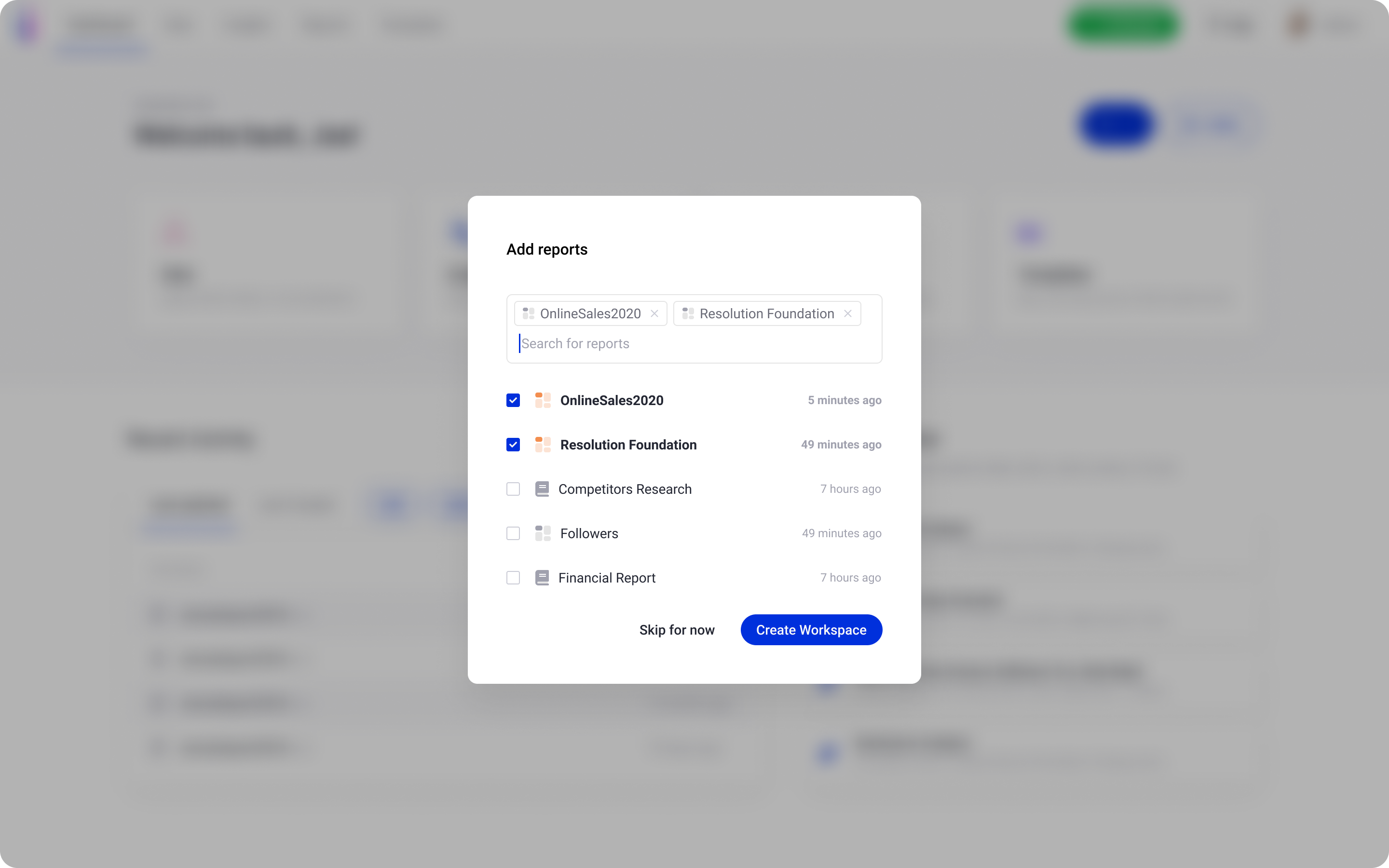Uncheck the Resolution Foundation checkbox

coord(513,444)
